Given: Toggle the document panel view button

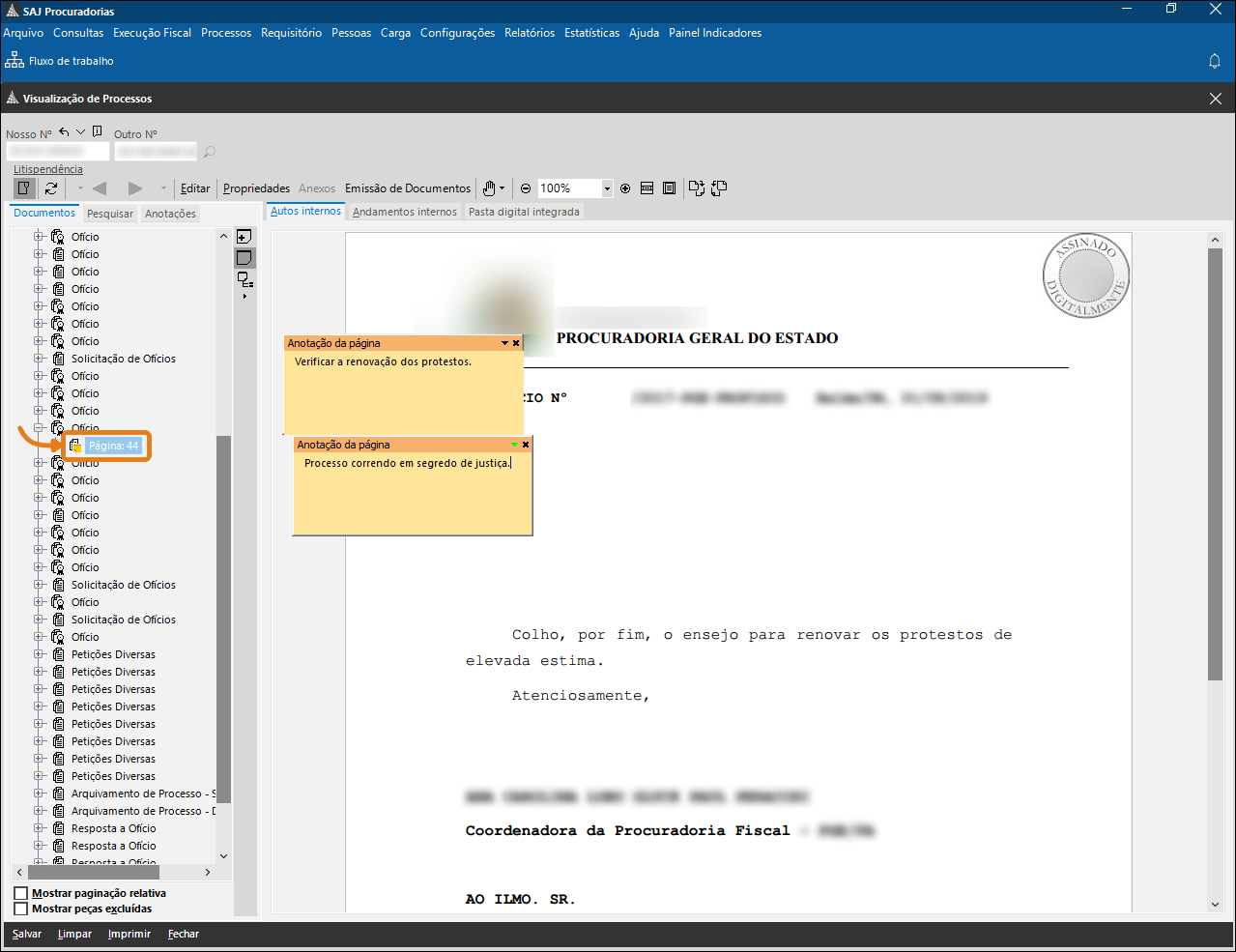Looking at the screenshot, I should click(24, 188).
